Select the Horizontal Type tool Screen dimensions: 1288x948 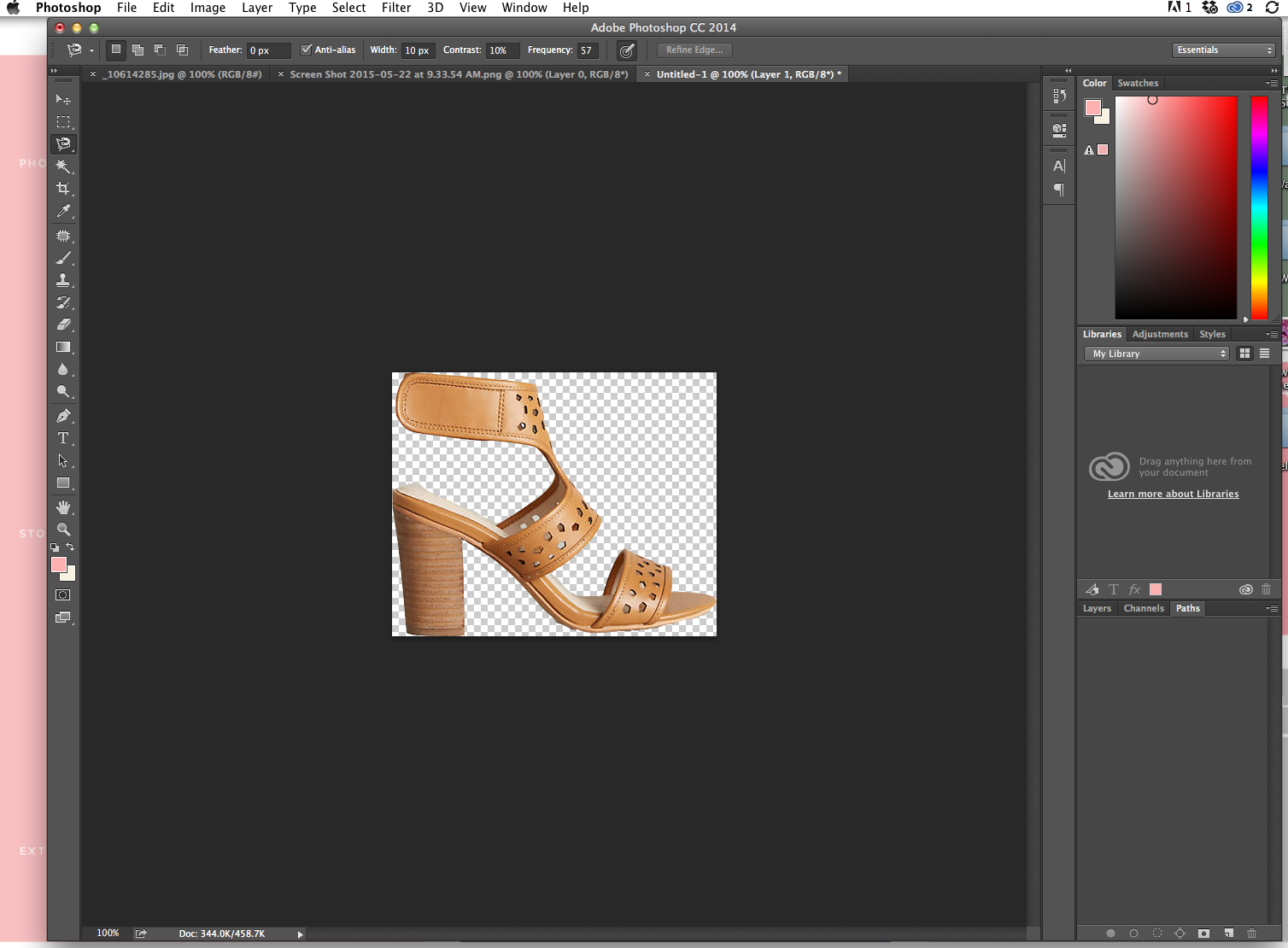tap(63, 438)
